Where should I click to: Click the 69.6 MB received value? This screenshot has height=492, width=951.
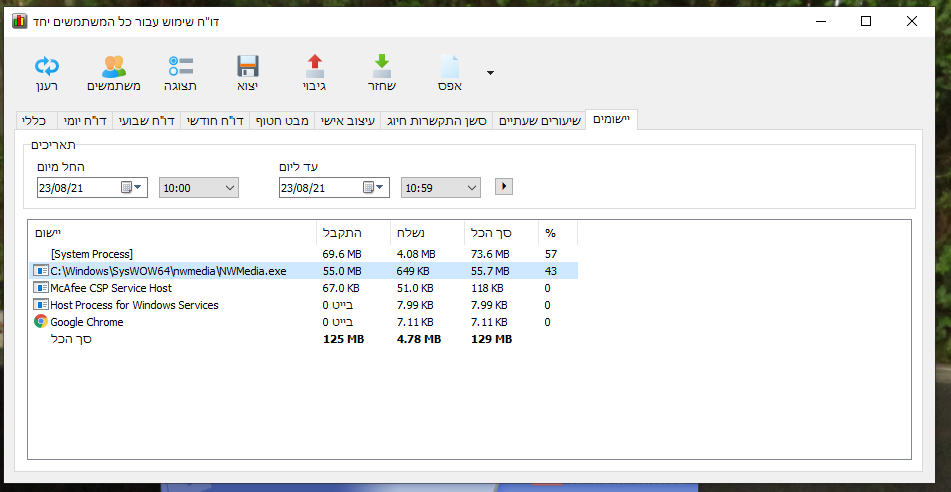(341, 254)
